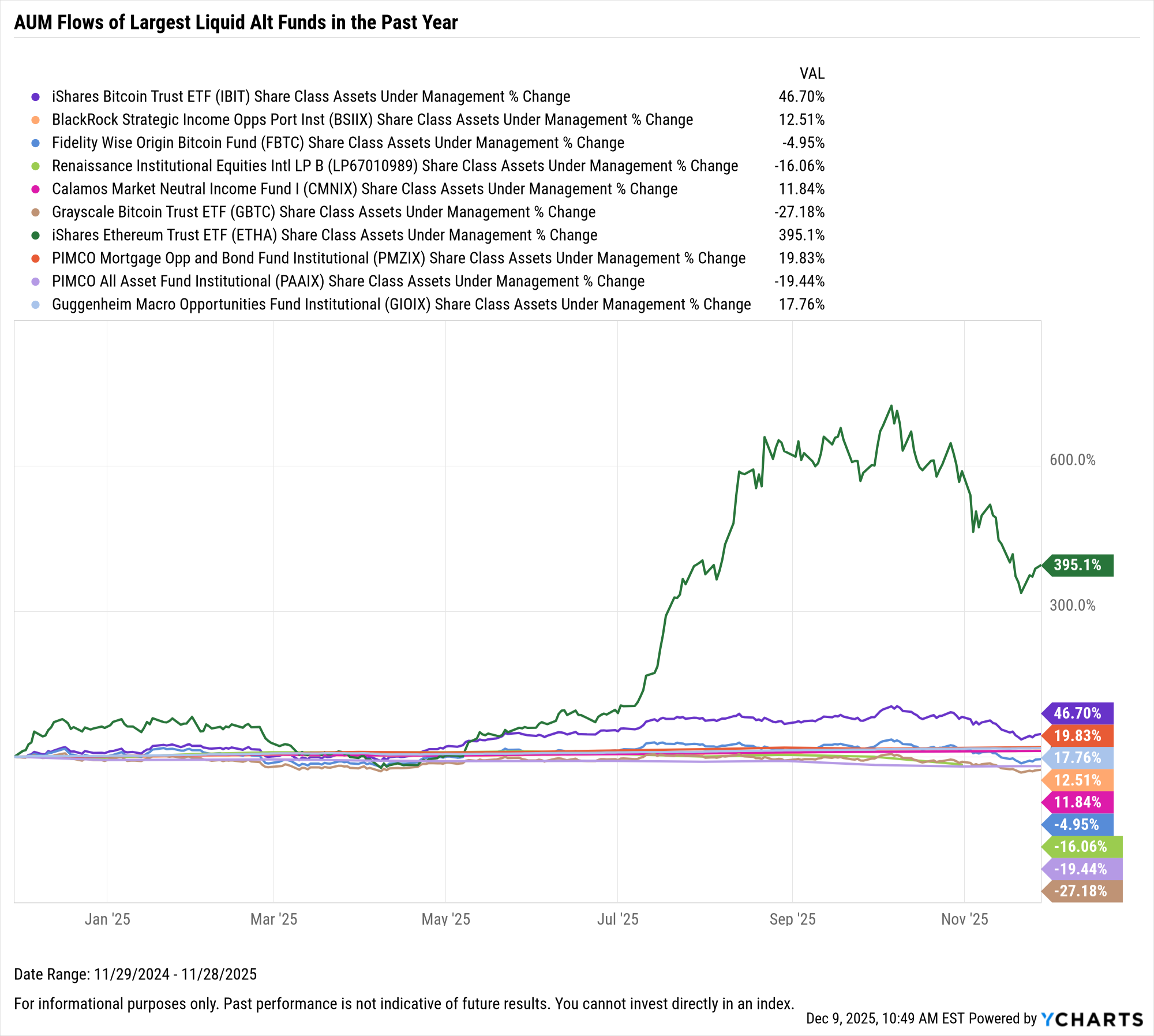Screen dimensions: 1154x1036
Task: Click the purple 46.70% end-value tag
Action: tap(1078, 713)
